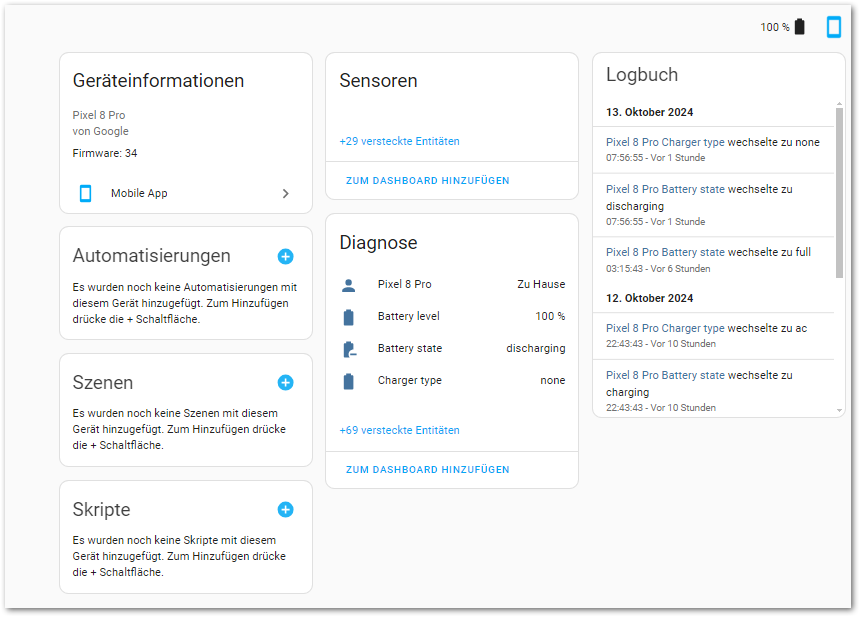
Task: Click the blue phone icon at top right
Action: point(834,27)
